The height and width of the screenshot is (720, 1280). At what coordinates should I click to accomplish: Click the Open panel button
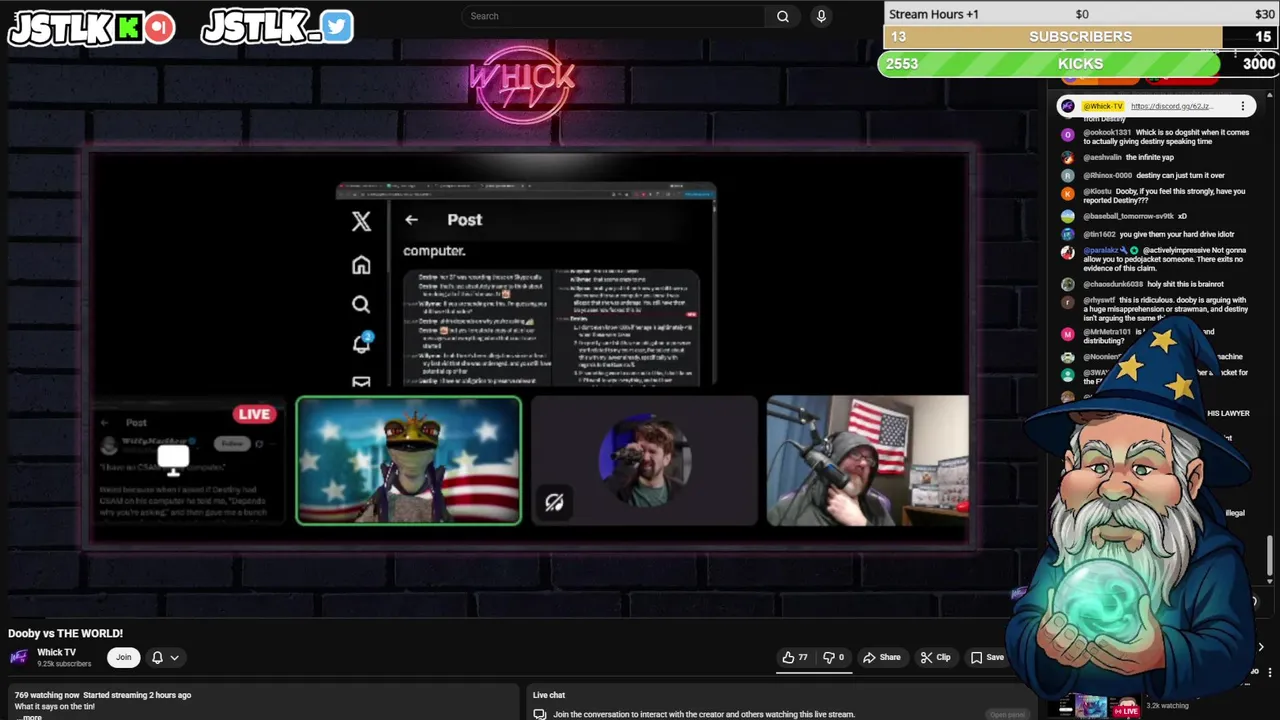pos(1007,714)
